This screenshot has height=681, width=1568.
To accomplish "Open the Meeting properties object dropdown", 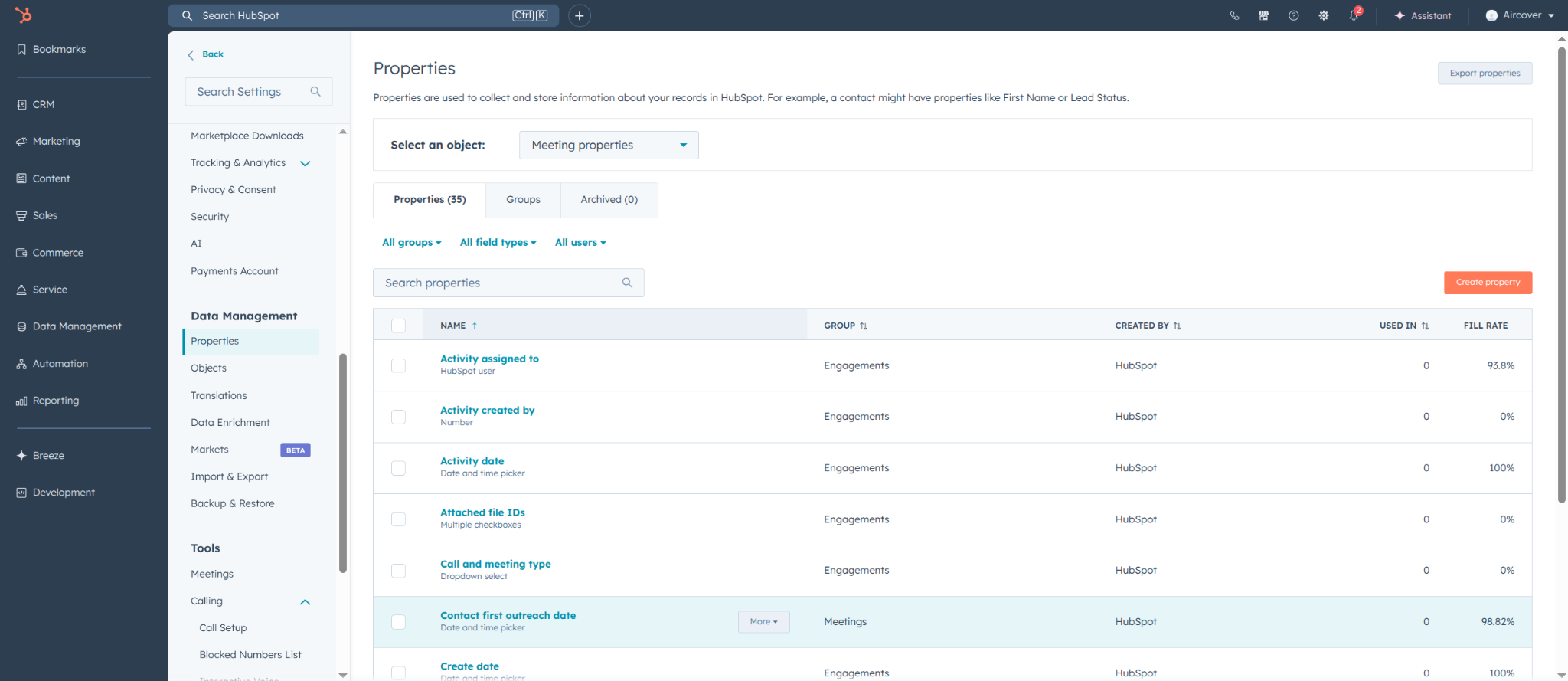I will pyautogui.click(x=609, y=145).
